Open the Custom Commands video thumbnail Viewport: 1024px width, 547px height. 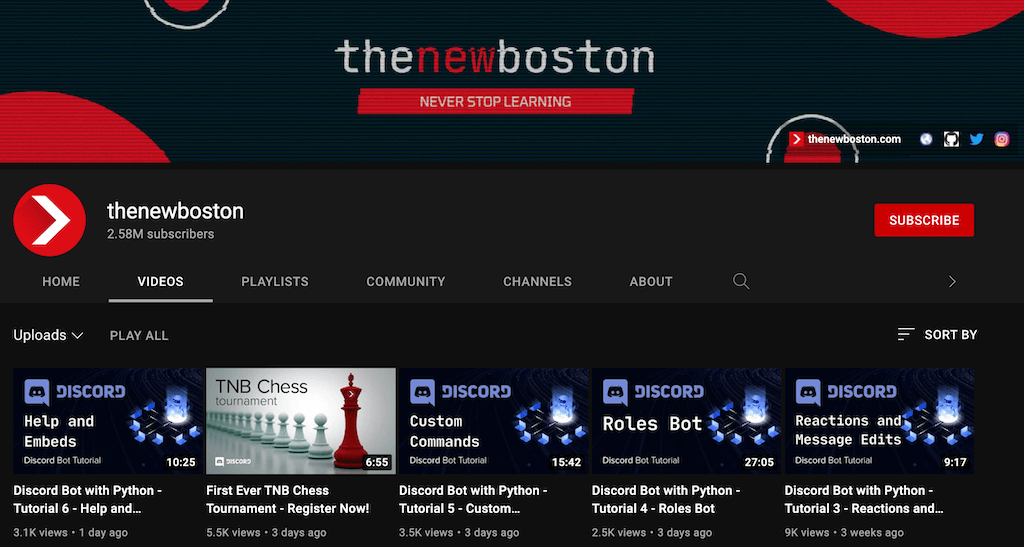[494, 420]
